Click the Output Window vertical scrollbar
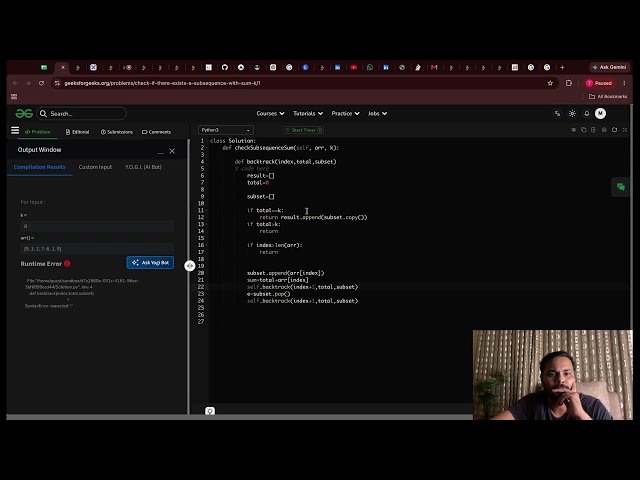Screen dimensions: 640x480 click(188, 276)
